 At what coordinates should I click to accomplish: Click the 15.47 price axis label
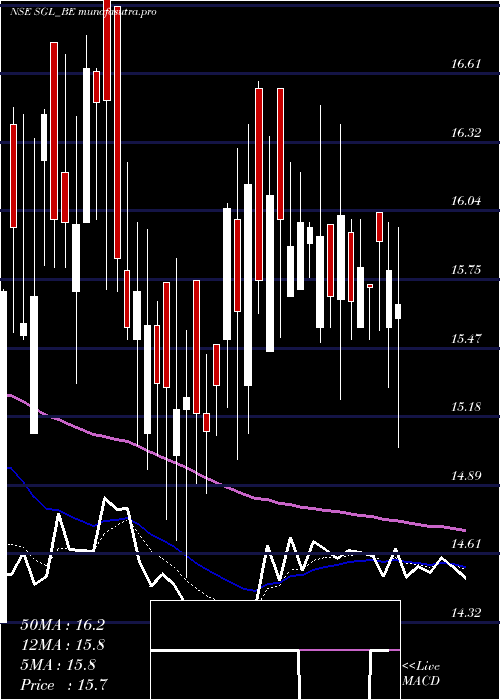(466, 339)
